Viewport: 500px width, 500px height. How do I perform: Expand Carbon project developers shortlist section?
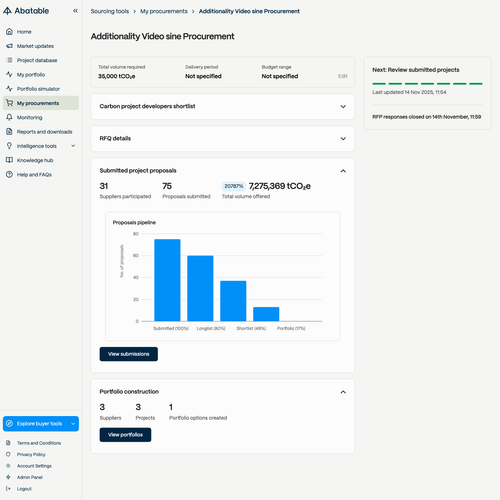(343, 107)
